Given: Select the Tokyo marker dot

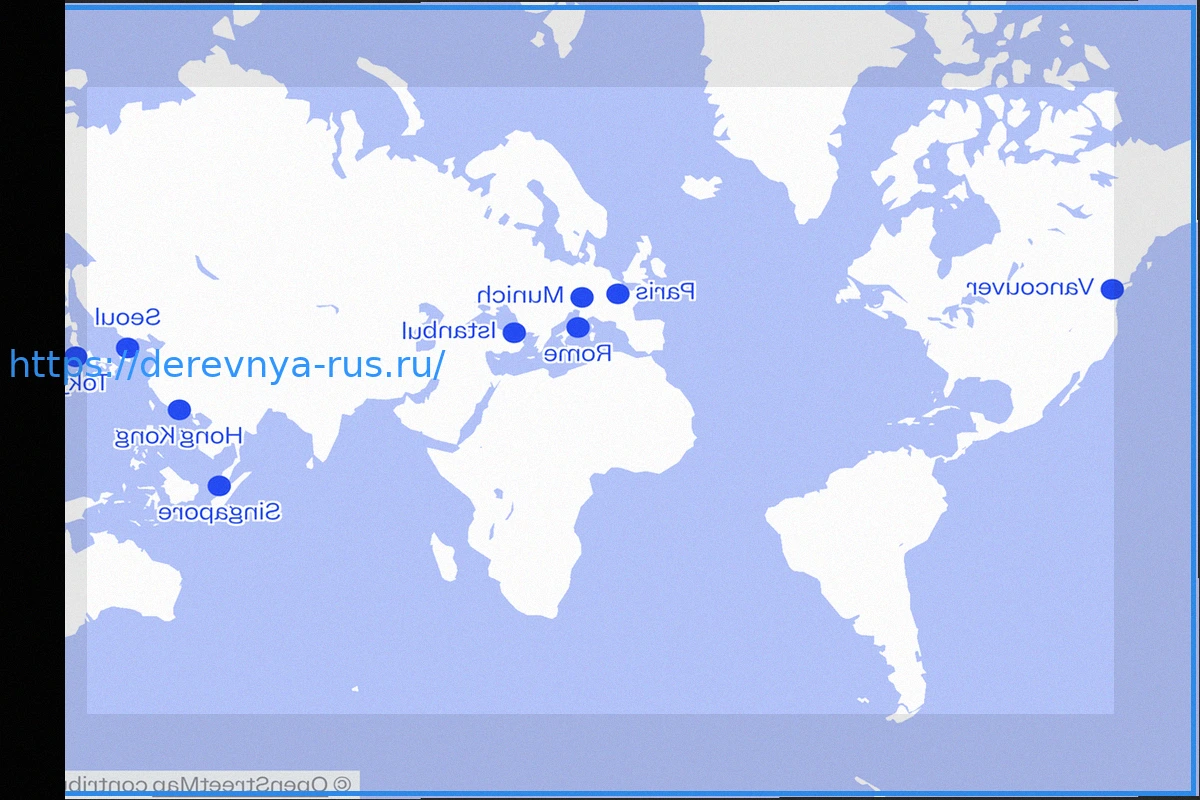Looking at the screenshot, I should 76,355.
